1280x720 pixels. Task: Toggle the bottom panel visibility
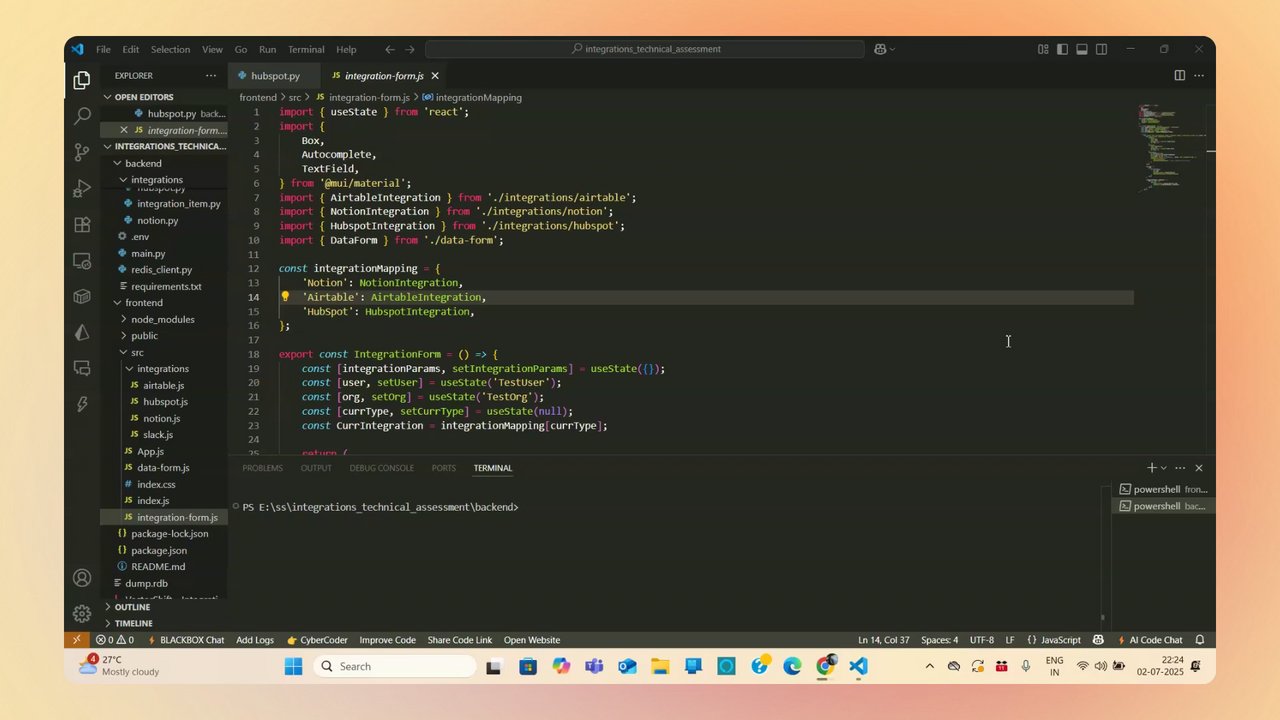click(x=1082, y=49)
